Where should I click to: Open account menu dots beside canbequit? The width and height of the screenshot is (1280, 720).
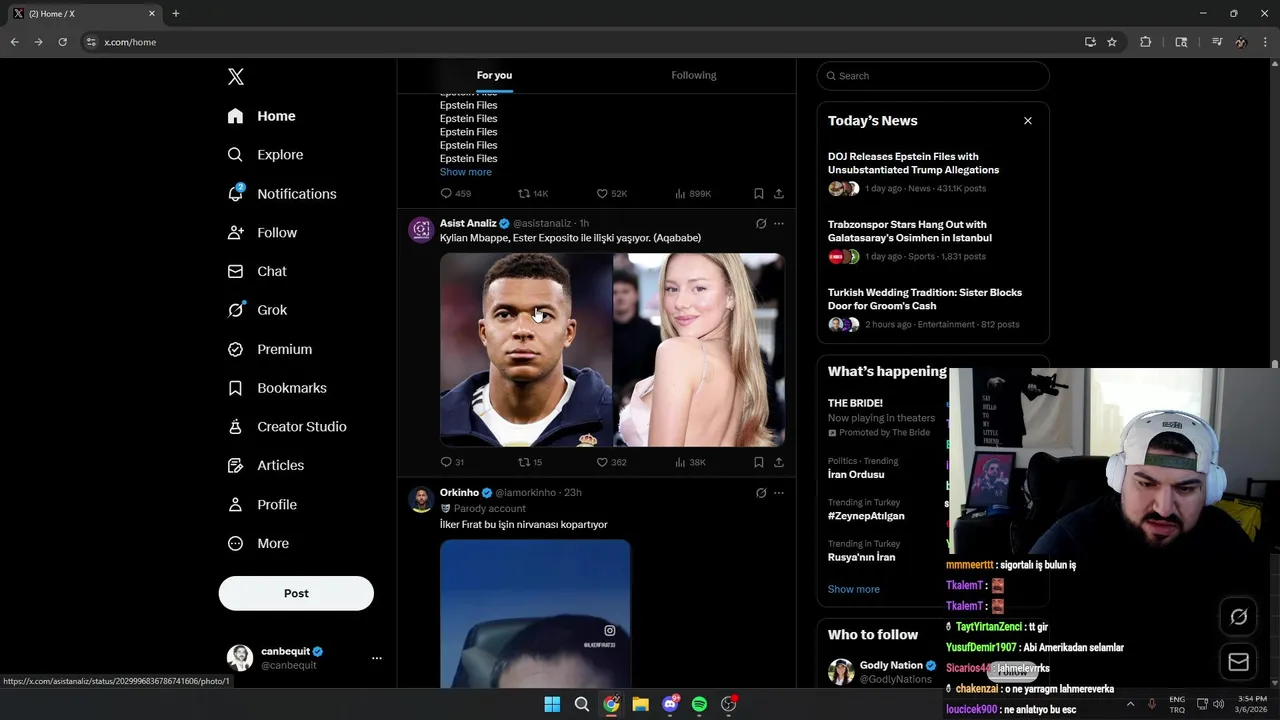tap(377, 658)
